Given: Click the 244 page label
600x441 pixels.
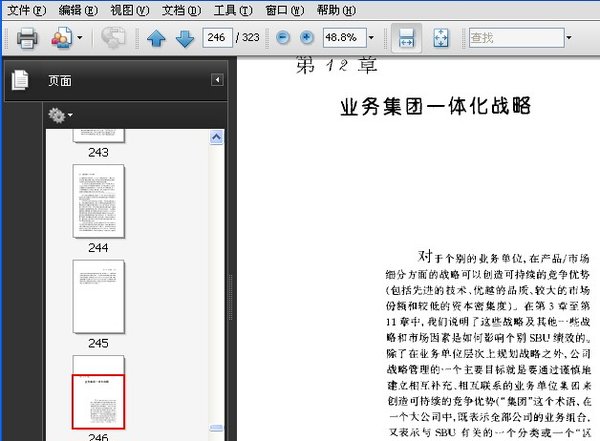Looking at the screenshot, I should click(x=98, y=248).
